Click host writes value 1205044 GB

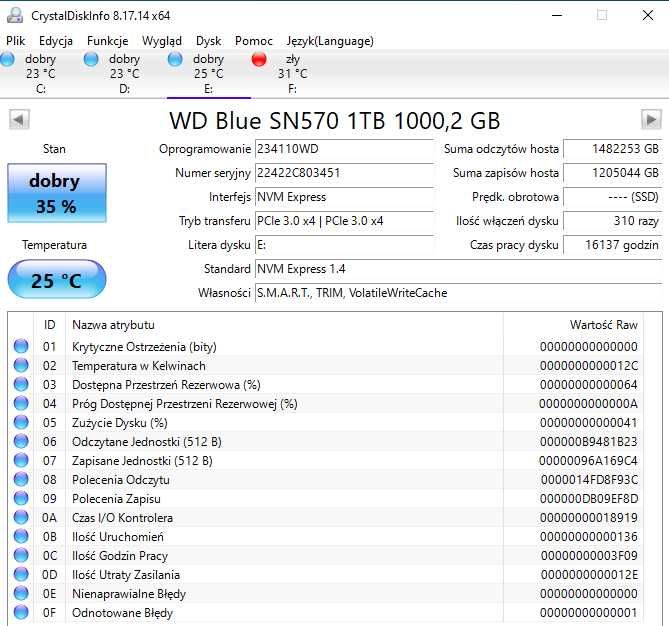coord(613,173)
